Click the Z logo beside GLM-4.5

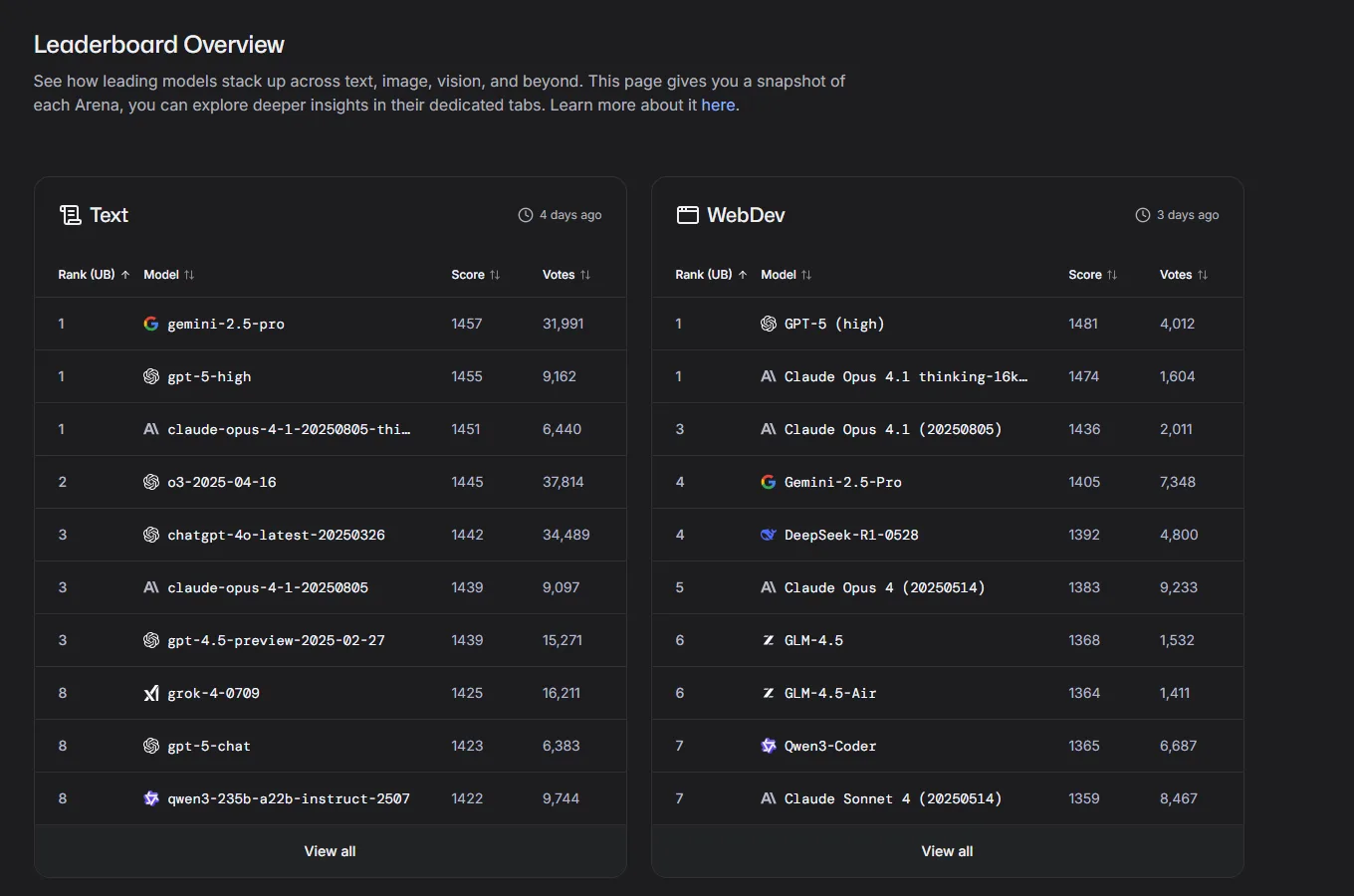point(769,640)
